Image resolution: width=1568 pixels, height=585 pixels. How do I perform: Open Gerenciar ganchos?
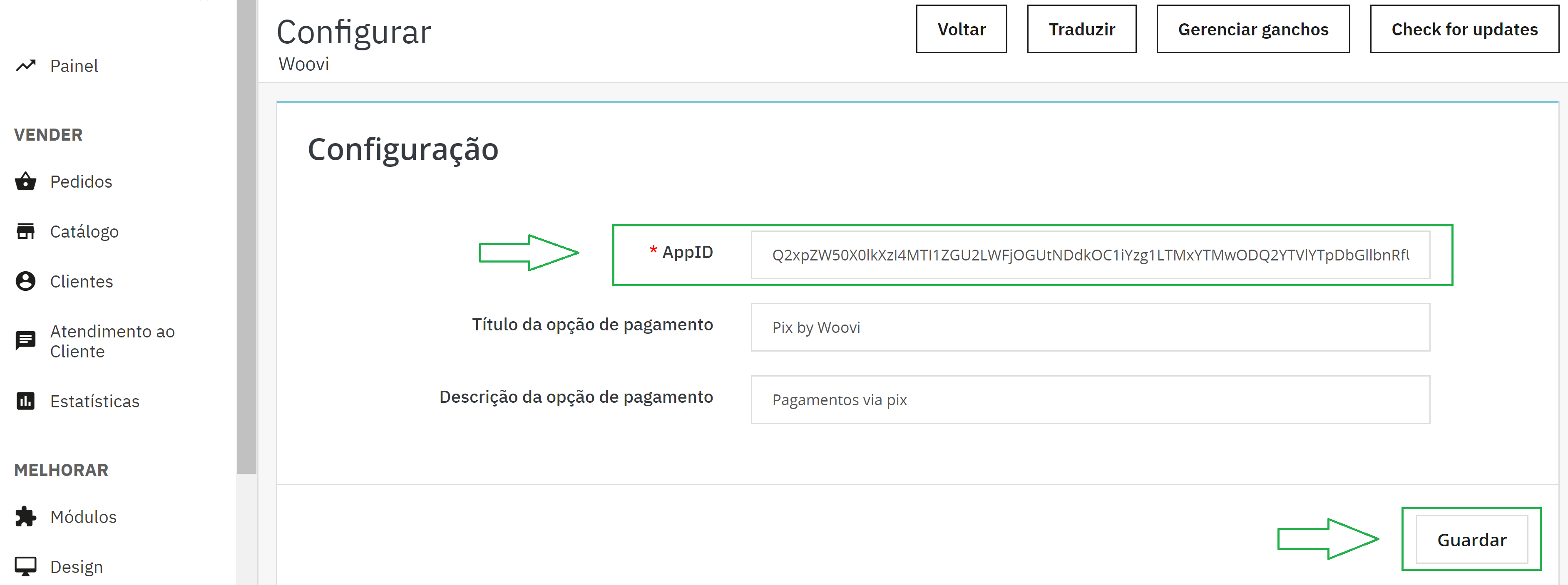coord(1253,29)
